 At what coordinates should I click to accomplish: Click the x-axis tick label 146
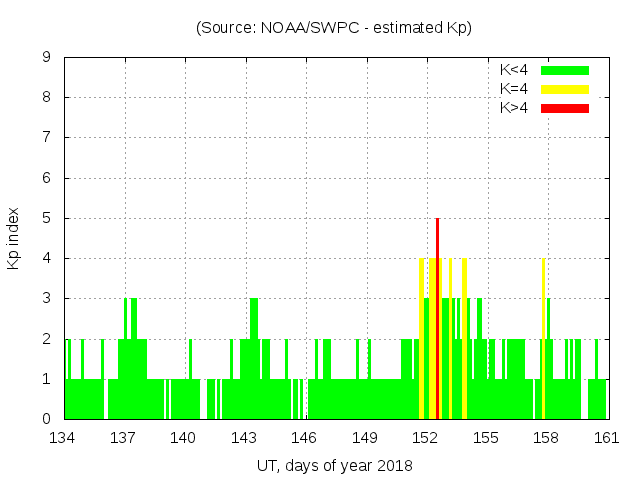point(305,438)
